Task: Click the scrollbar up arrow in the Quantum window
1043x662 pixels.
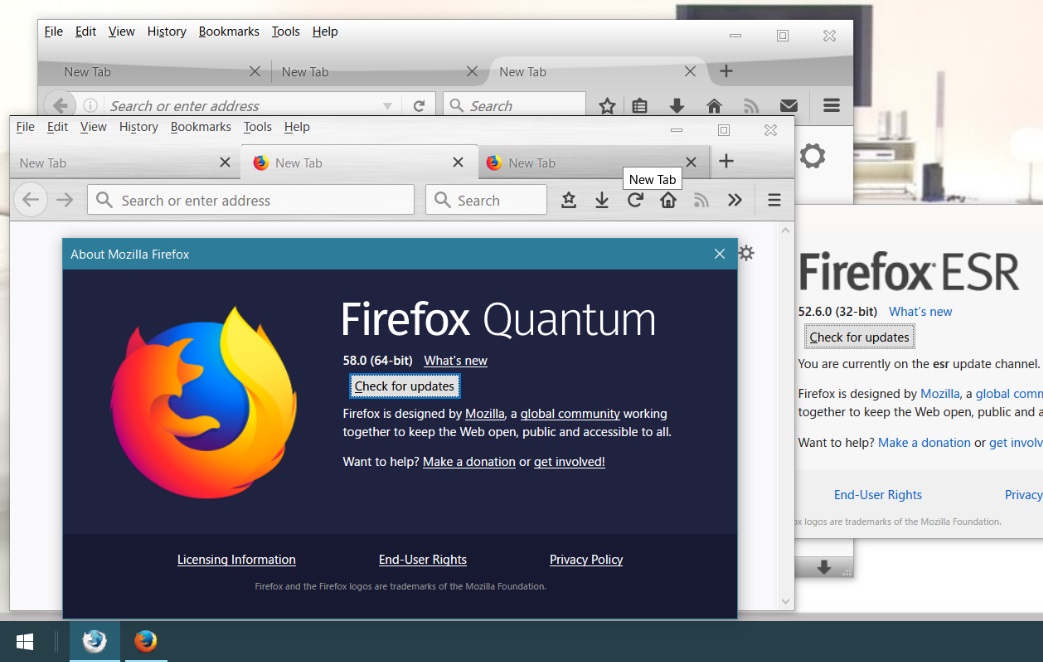Action: coord(786,230)
